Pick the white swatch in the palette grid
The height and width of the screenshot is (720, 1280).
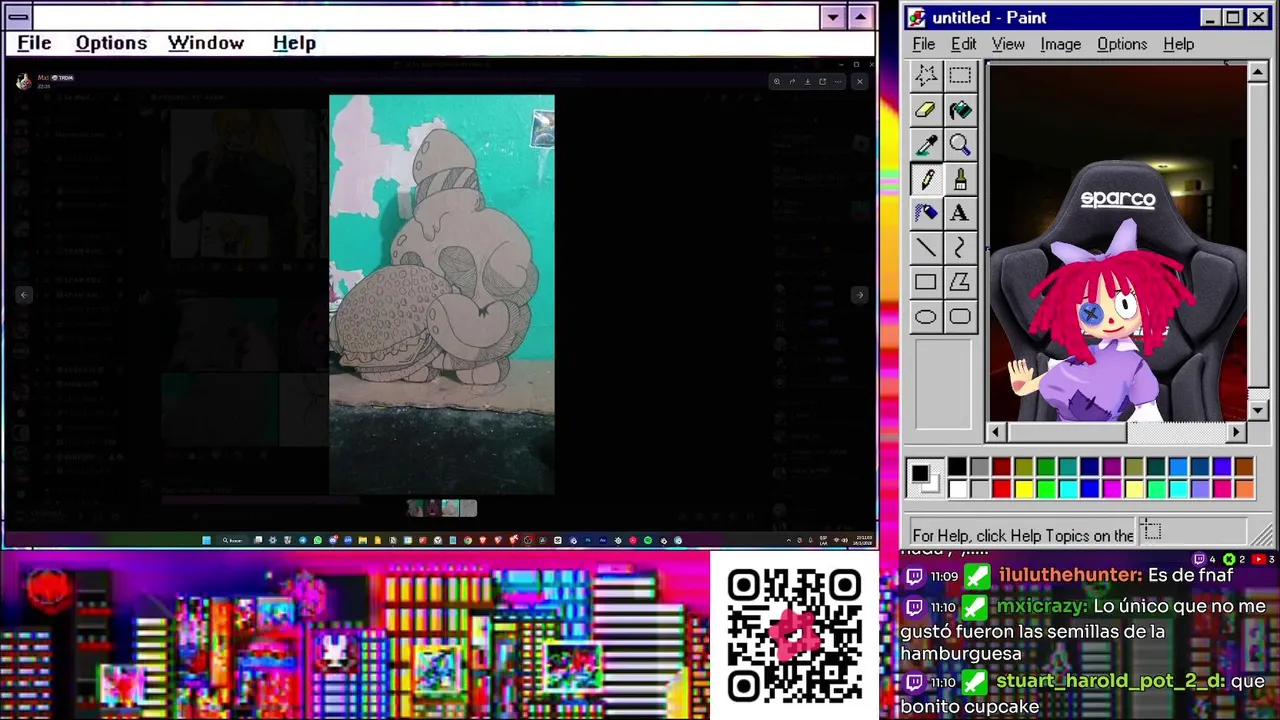click(x=957, y=489)
